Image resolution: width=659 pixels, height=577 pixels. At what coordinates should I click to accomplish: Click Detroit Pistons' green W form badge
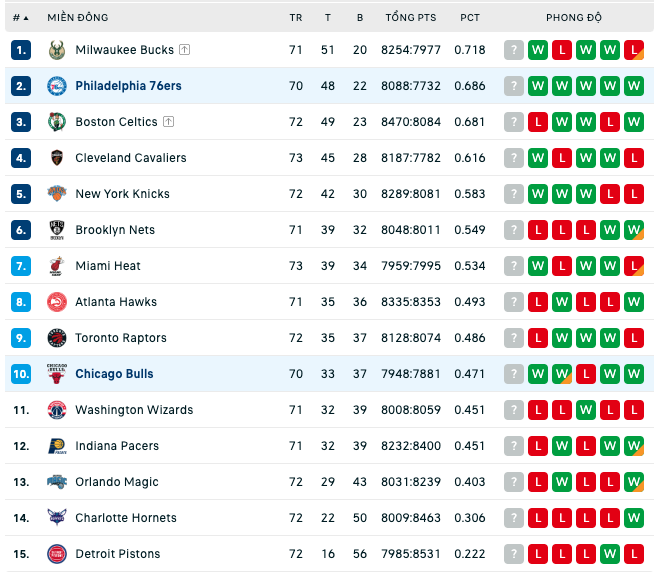pyautogui.click(x=610, y=554)
